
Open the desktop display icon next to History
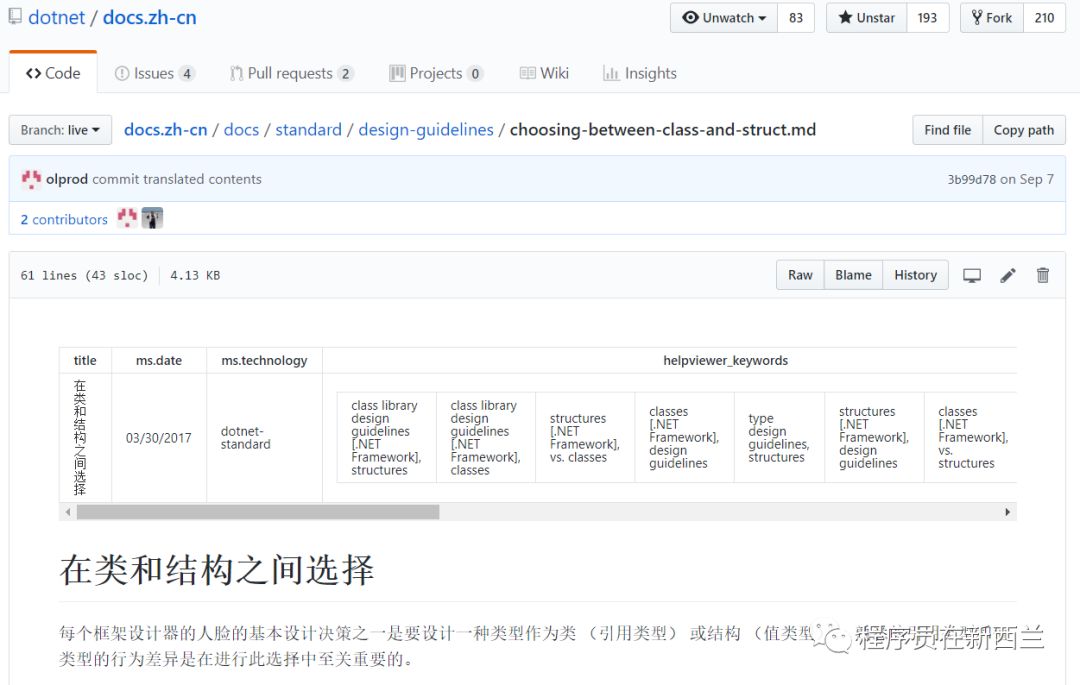(971, 275)
